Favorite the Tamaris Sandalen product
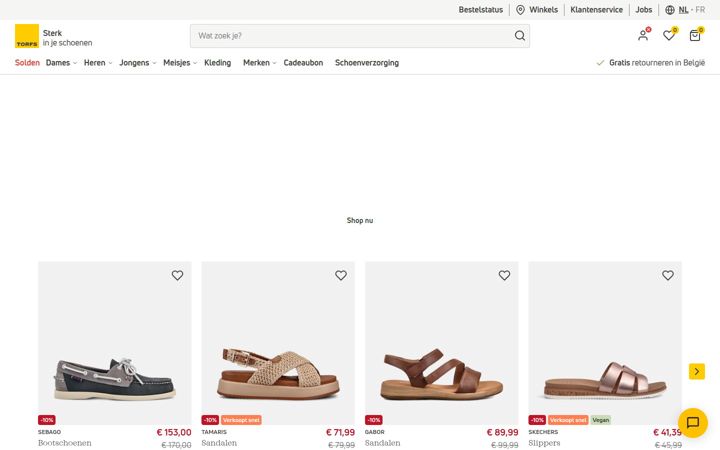720x450 pixels. point(341,275)
